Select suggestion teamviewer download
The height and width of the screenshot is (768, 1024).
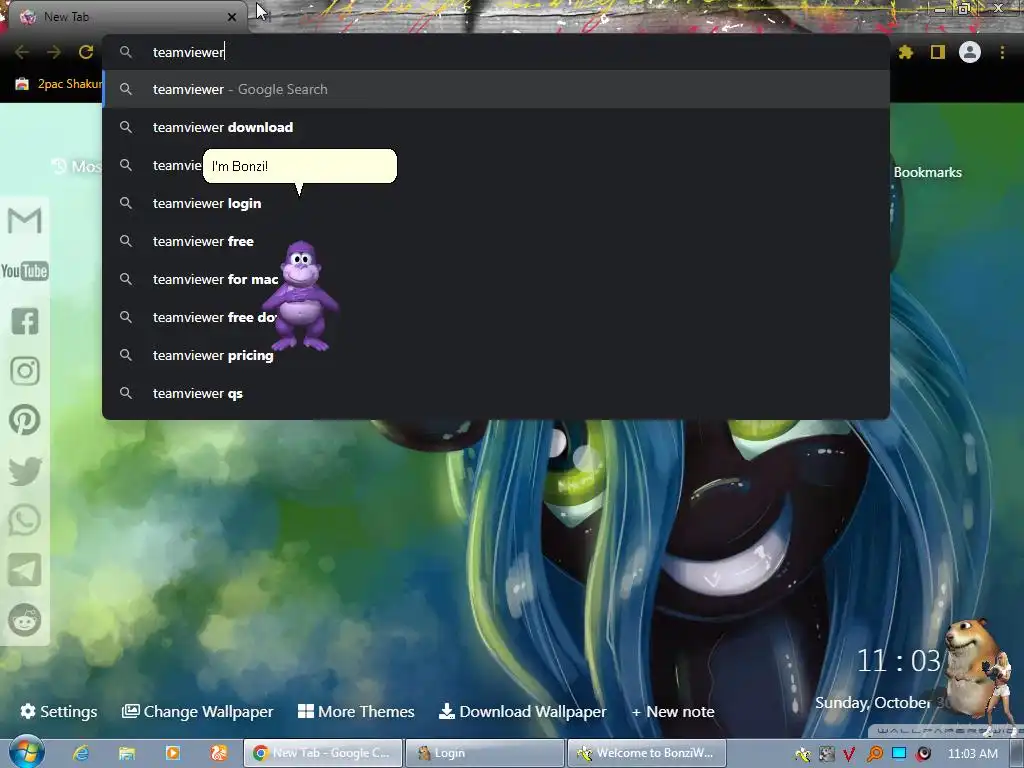pyautogui.click(x=496, y=127)
